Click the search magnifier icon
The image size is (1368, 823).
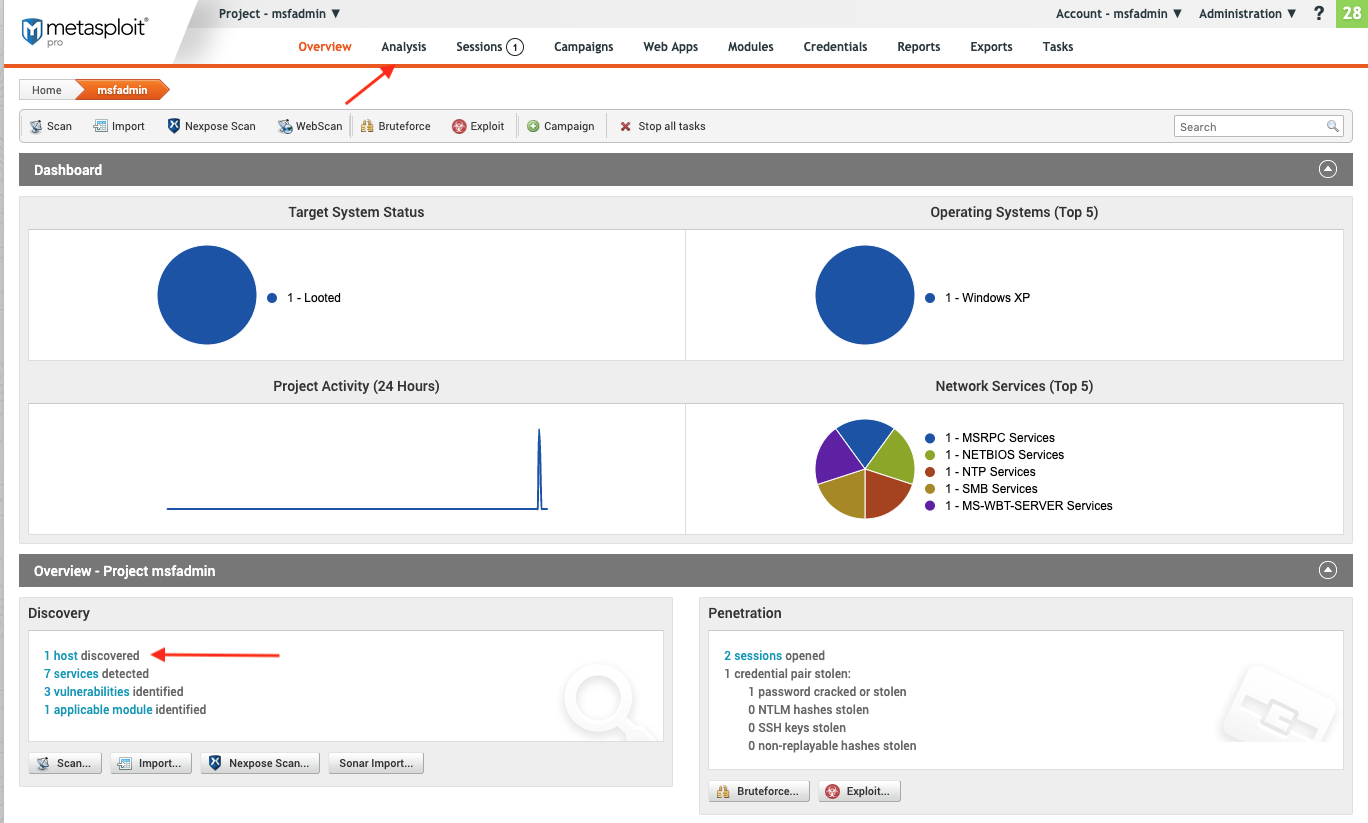click(x=1333, y=126)
